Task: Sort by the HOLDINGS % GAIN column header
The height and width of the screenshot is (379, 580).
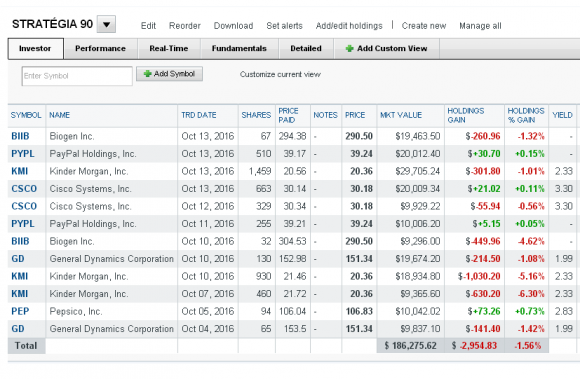Action: coord(526,115)
